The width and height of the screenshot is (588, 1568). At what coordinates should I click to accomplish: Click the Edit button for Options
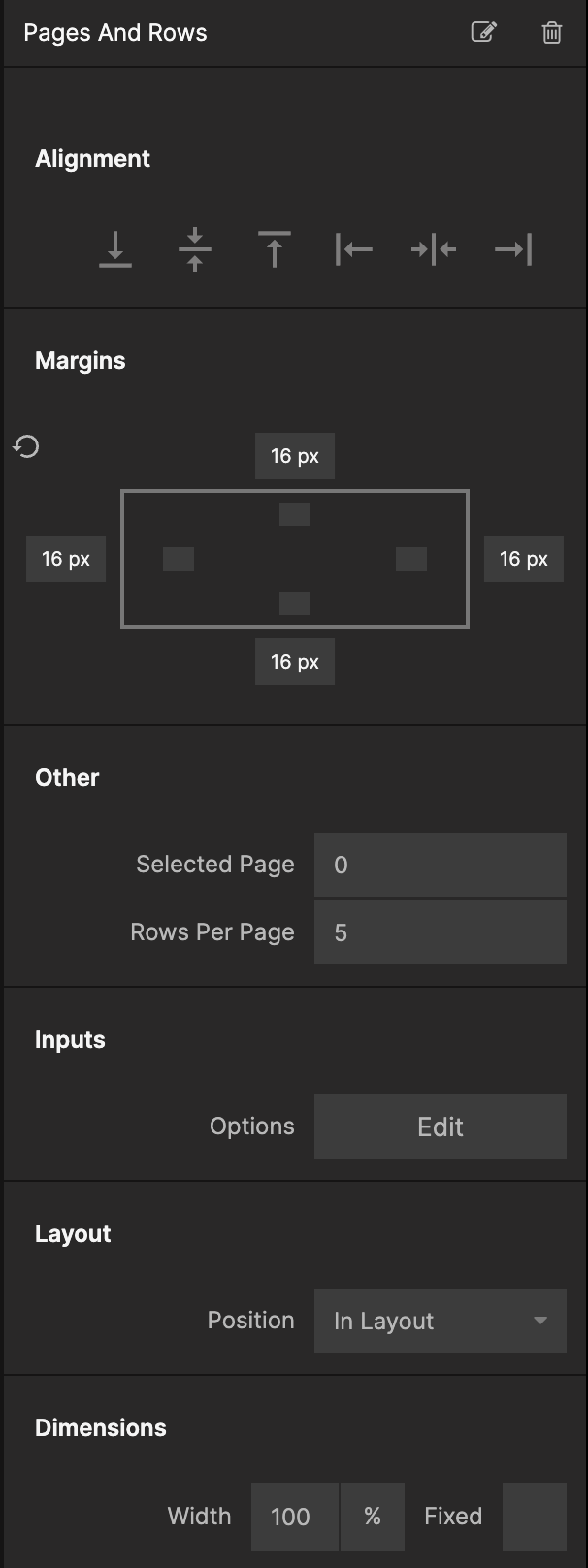[441, 1127]
